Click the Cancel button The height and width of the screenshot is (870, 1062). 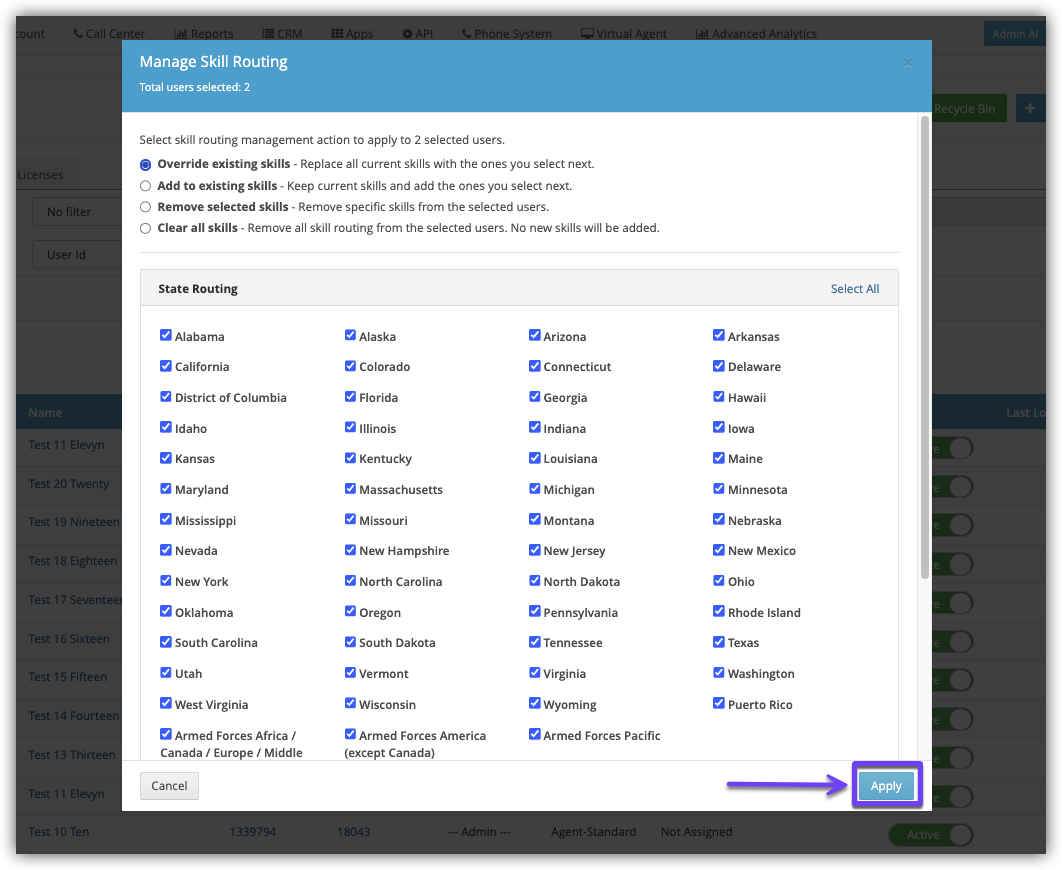[x=169, y=785]
